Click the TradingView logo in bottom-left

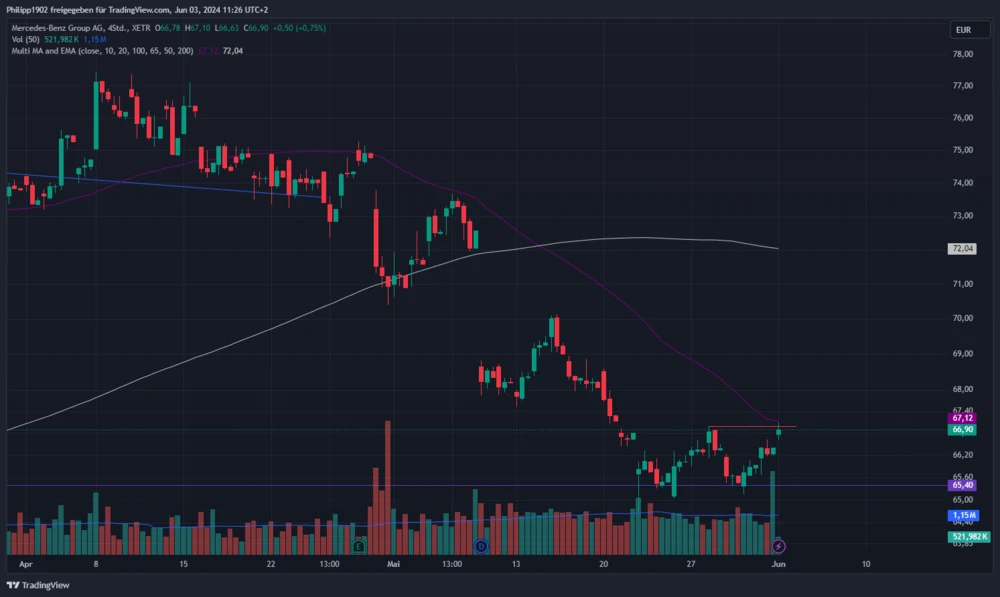[38, 585]
